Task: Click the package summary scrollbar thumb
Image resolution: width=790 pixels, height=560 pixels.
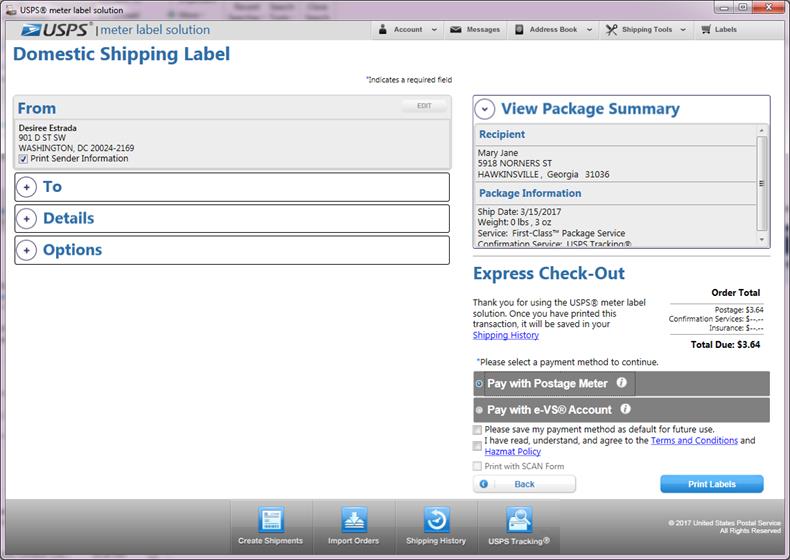Action: [x=762, y=183]
